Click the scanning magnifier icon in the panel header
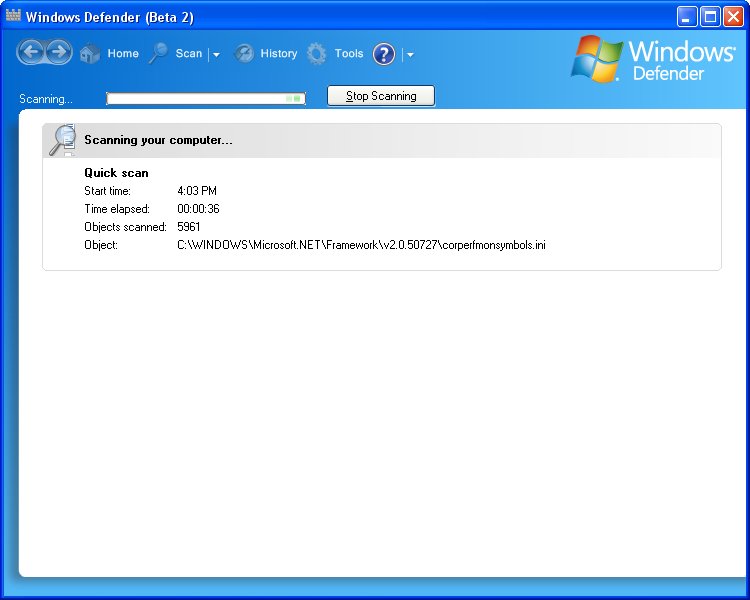The image size is (750, 600). [x=63, y=140]
